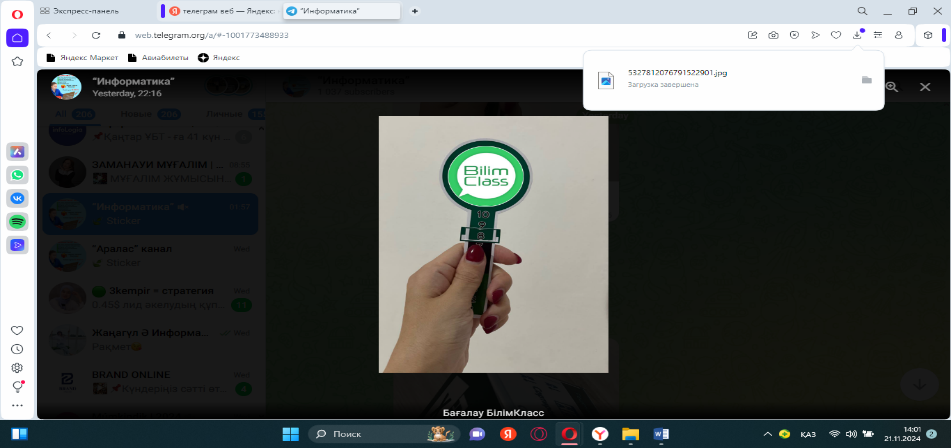Image resolution: width=951 pixels, height=448 pixels.
Task: Open Spotify player in Opera sidebar
Action: (17, 221)
